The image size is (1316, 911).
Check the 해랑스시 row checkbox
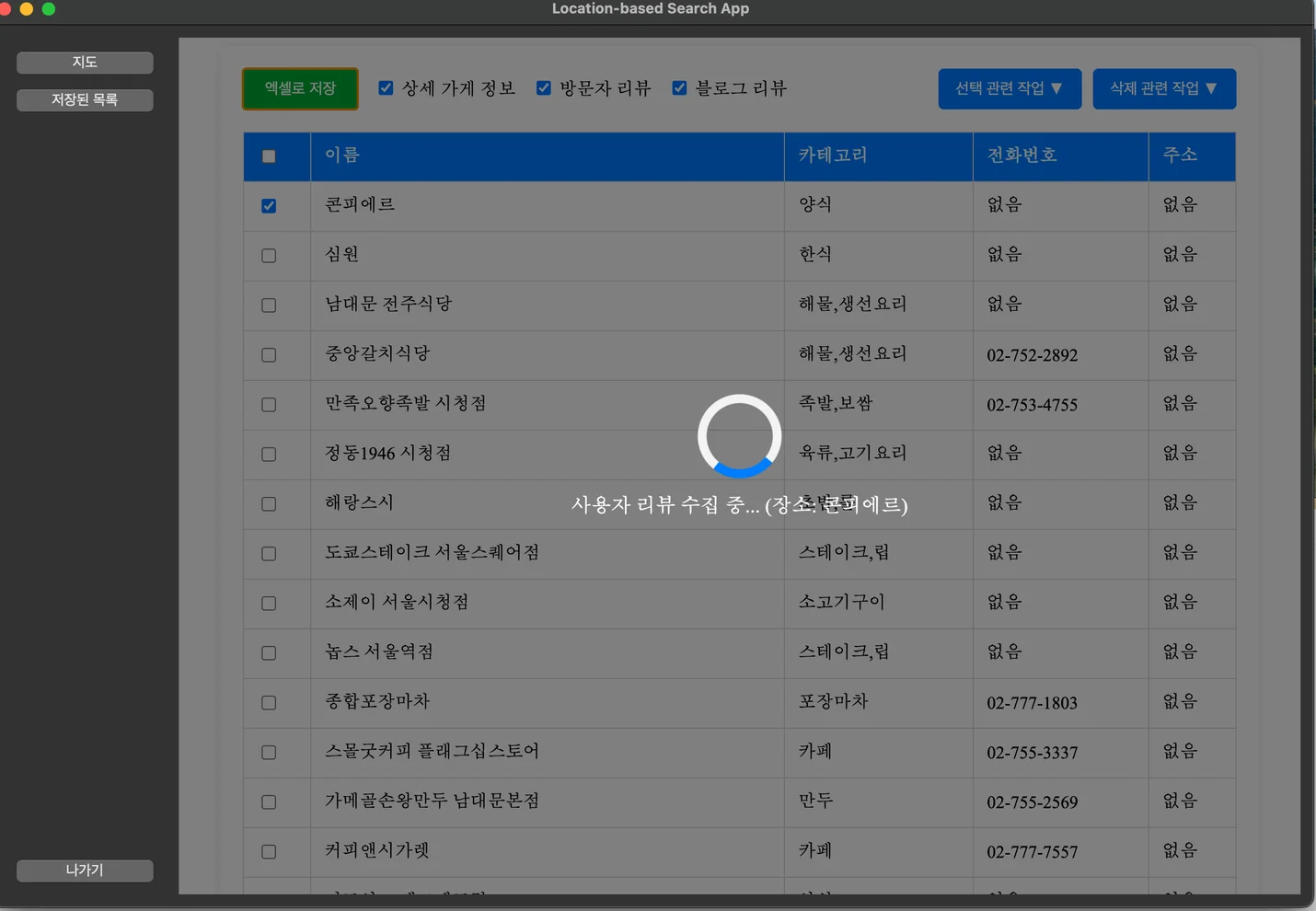[x=269, y=504]
